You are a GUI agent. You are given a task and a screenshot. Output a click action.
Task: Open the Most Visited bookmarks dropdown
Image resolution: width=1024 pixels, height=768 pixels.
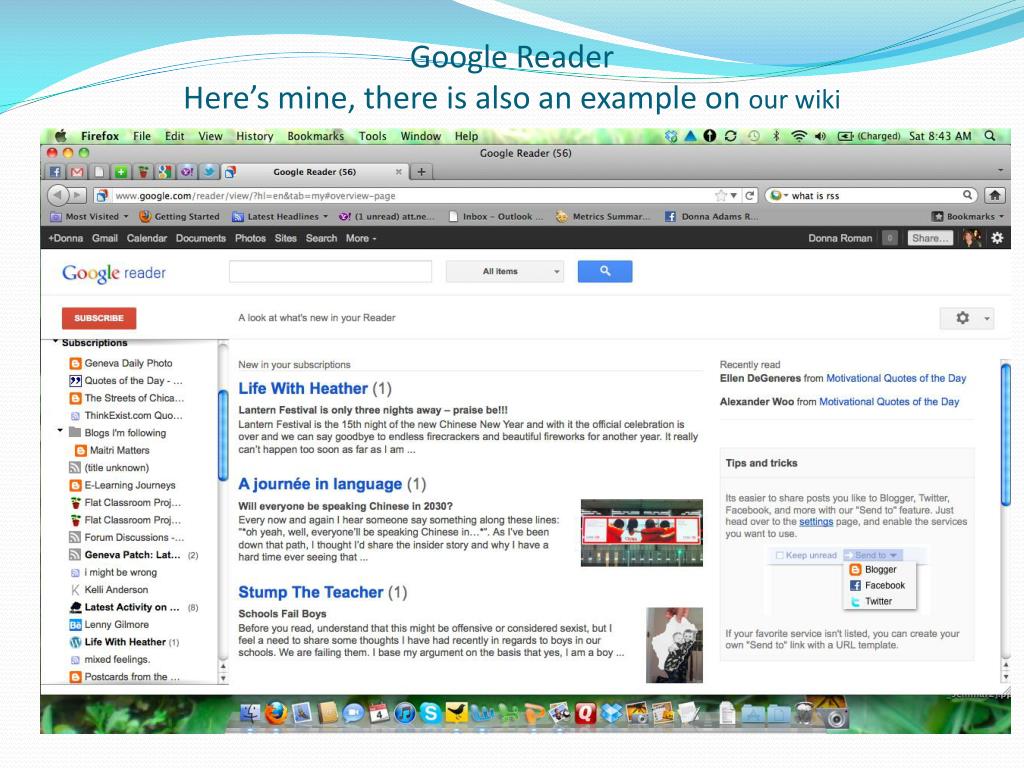pyautogui.click(x=89, y=216)
